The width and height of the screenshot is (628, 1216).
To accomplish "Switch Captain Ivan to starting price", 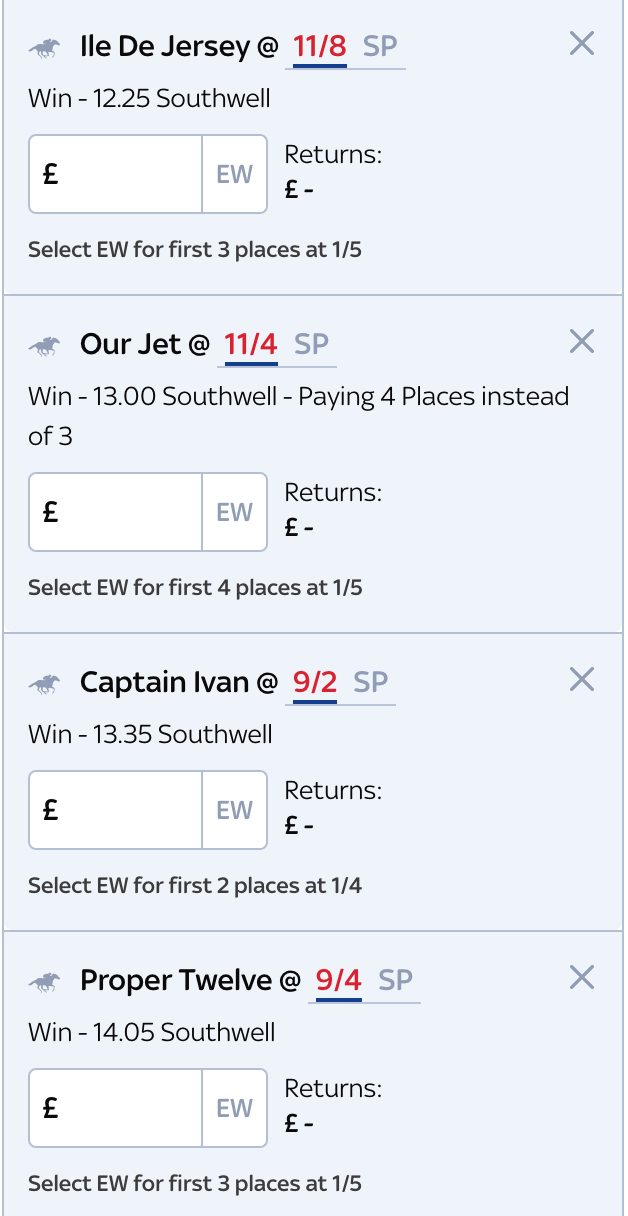I will 371,681.
